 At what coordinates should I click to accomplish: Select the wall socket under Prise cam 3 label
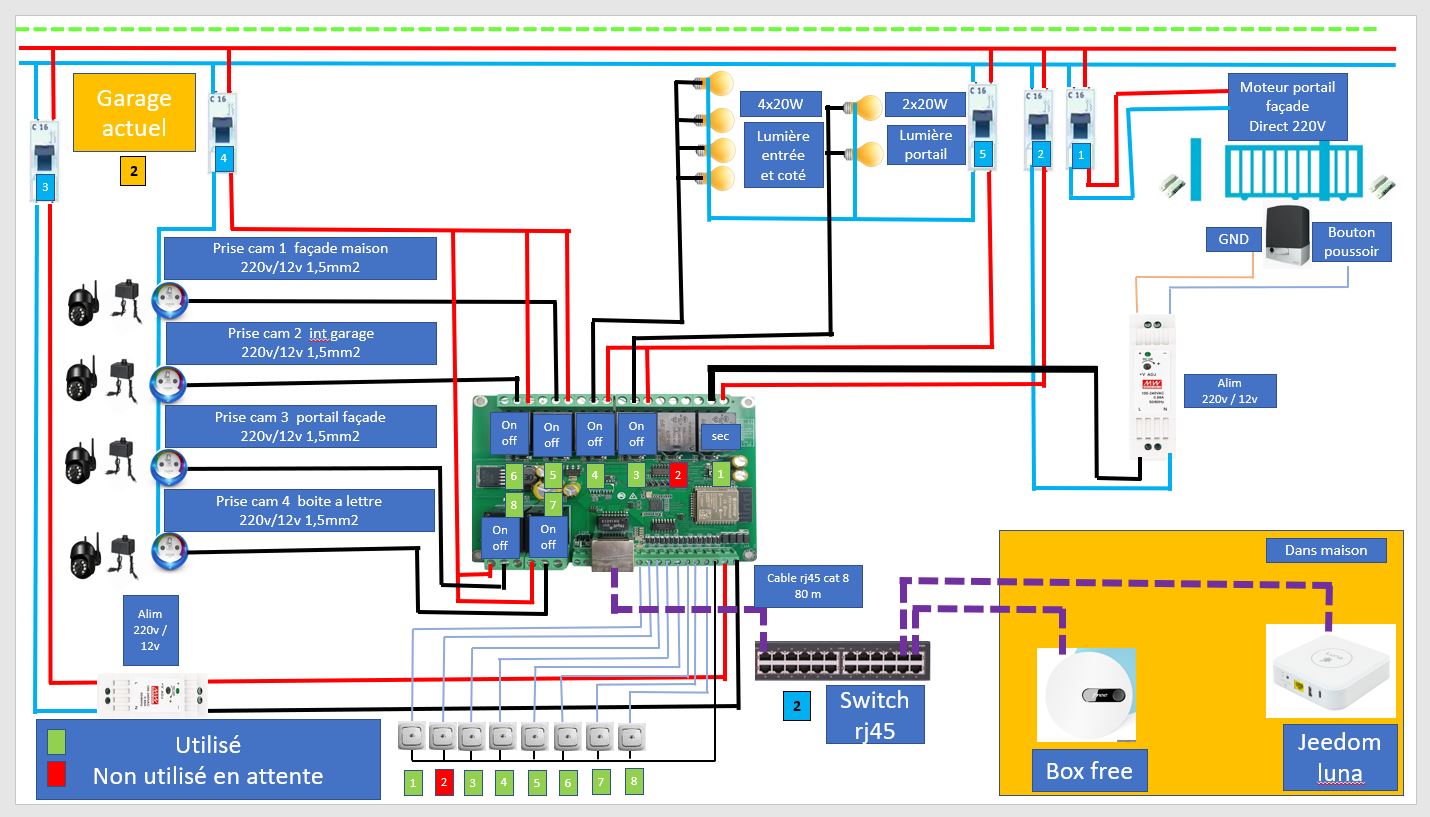pyautogui.click(x=168, y=466)
